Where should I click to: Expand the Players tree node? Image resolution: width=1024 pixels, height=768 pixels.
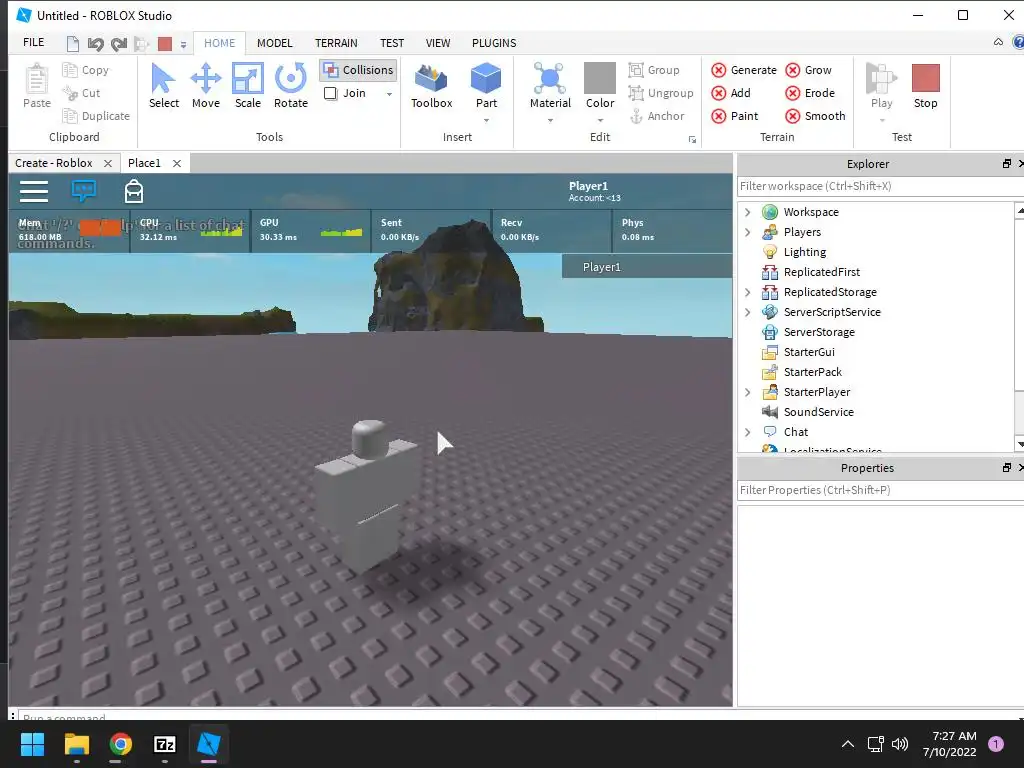pos(748,232)
